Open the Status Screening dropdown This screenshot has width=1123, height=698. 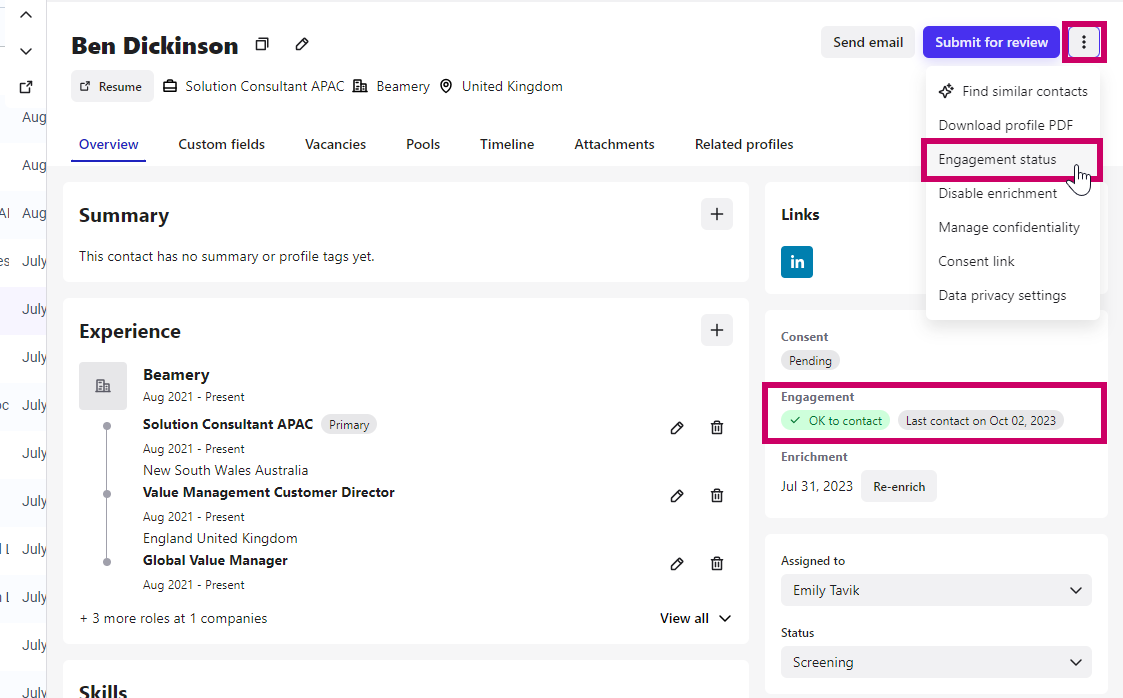[935, 662]
